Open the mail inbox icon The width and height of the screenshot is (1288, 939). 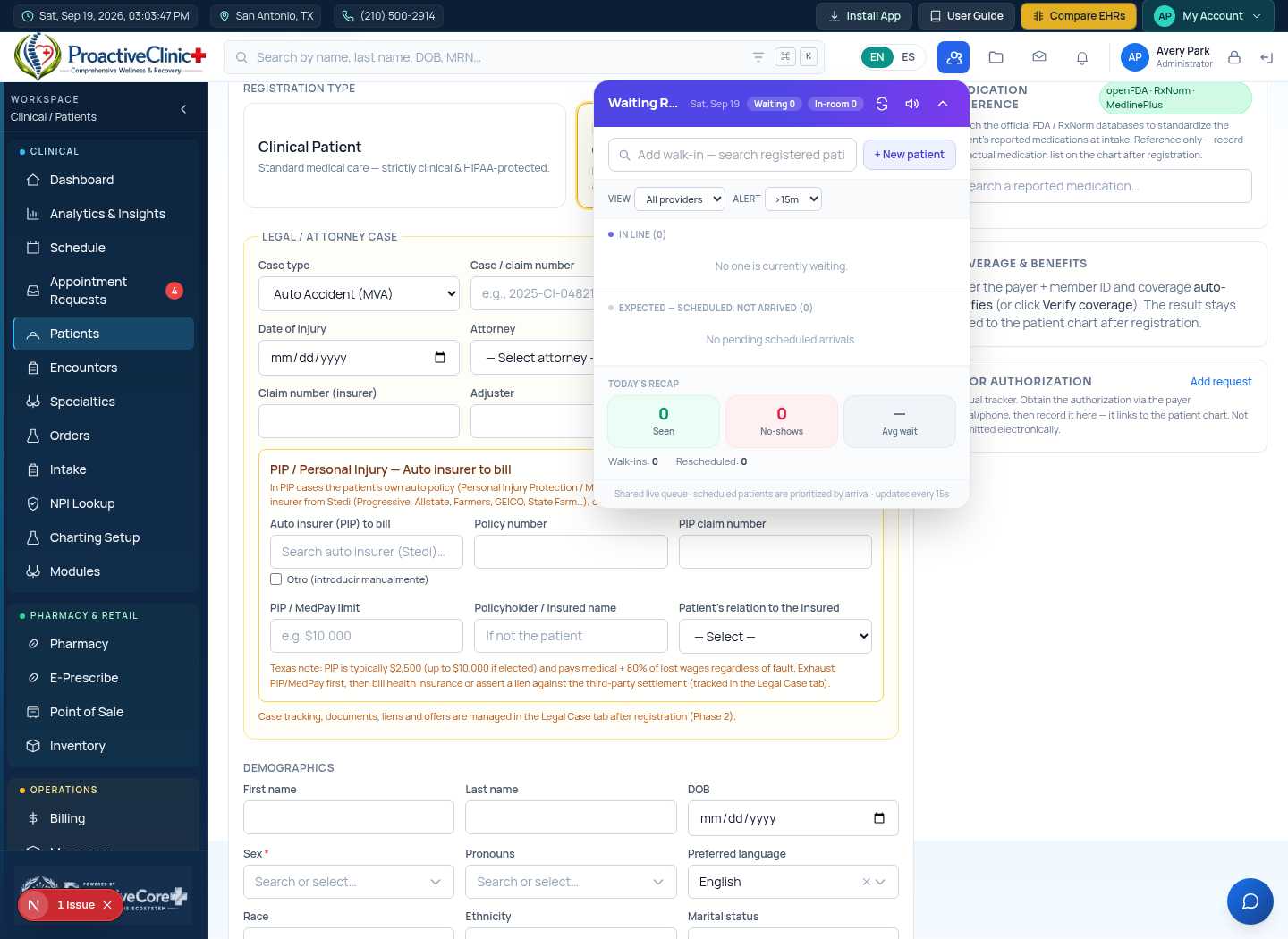[x=1039, y=57]
